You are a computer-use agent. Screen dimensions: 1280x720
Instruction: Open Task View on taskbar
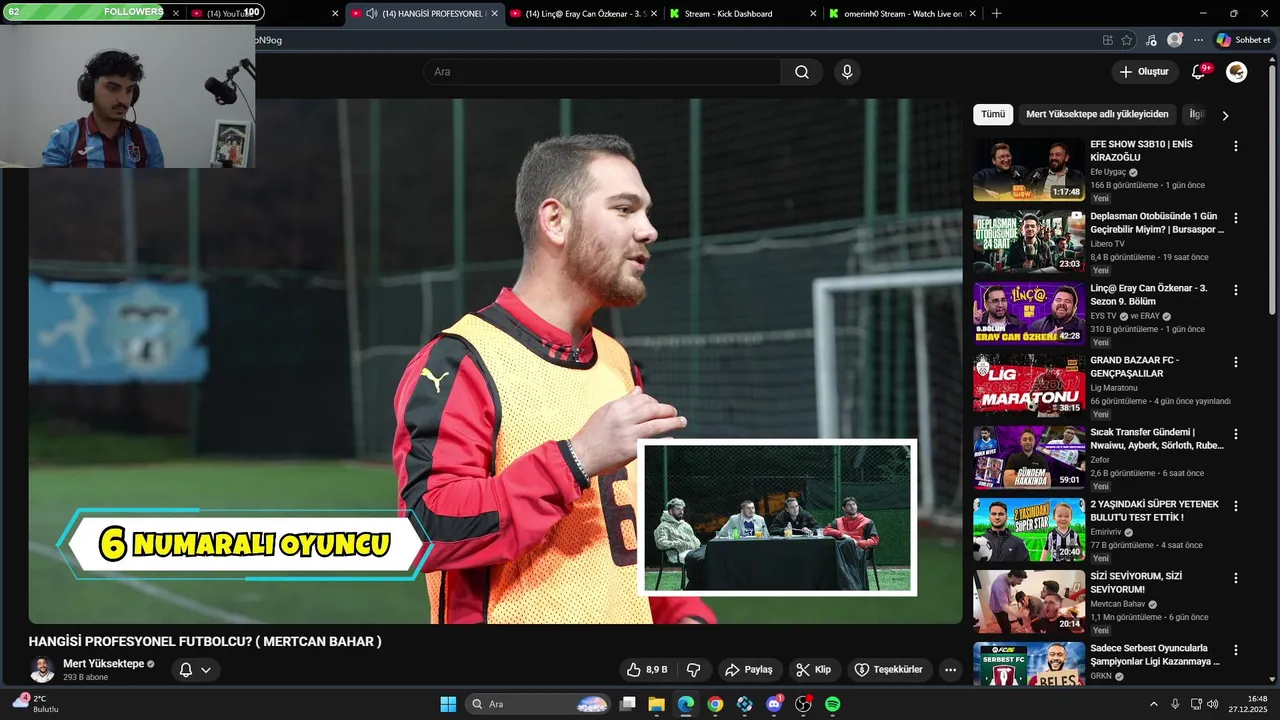coord(627,704)
